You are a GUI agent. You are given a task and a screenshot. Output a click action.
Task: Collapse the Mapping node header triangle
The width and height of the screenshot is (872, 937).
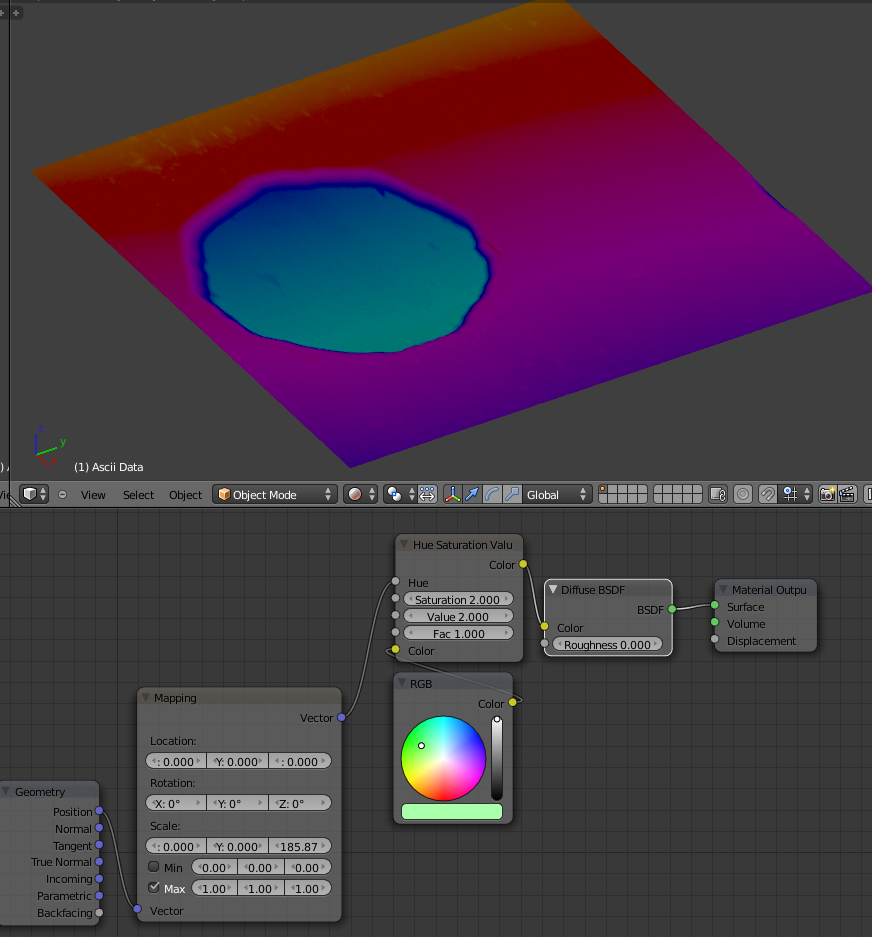(x=147, y=697)
